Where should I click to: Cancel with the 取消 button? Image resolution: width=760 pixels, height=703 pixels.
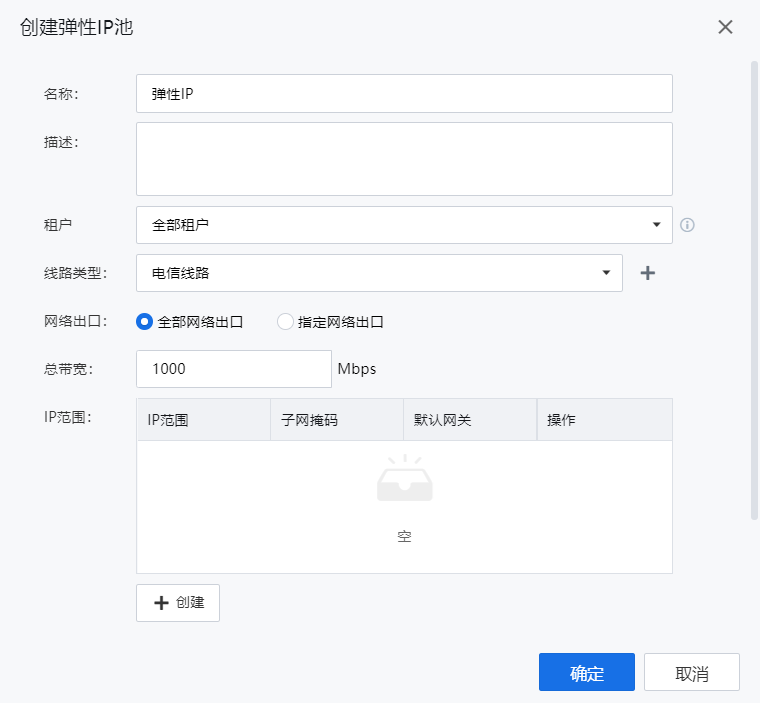692,672
